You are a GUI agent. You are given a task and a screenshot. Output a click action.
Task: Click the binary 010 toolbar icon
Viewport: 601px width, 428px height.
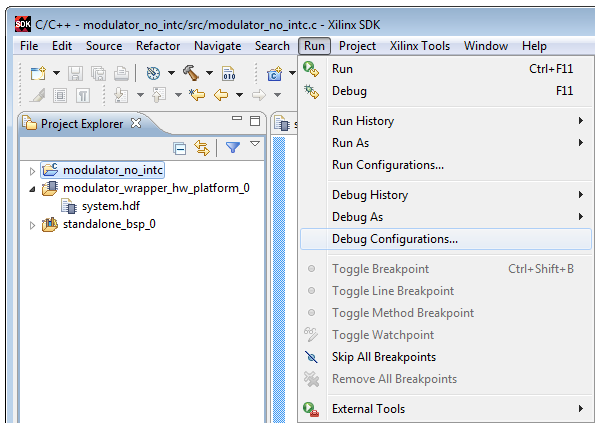(229, 73)
